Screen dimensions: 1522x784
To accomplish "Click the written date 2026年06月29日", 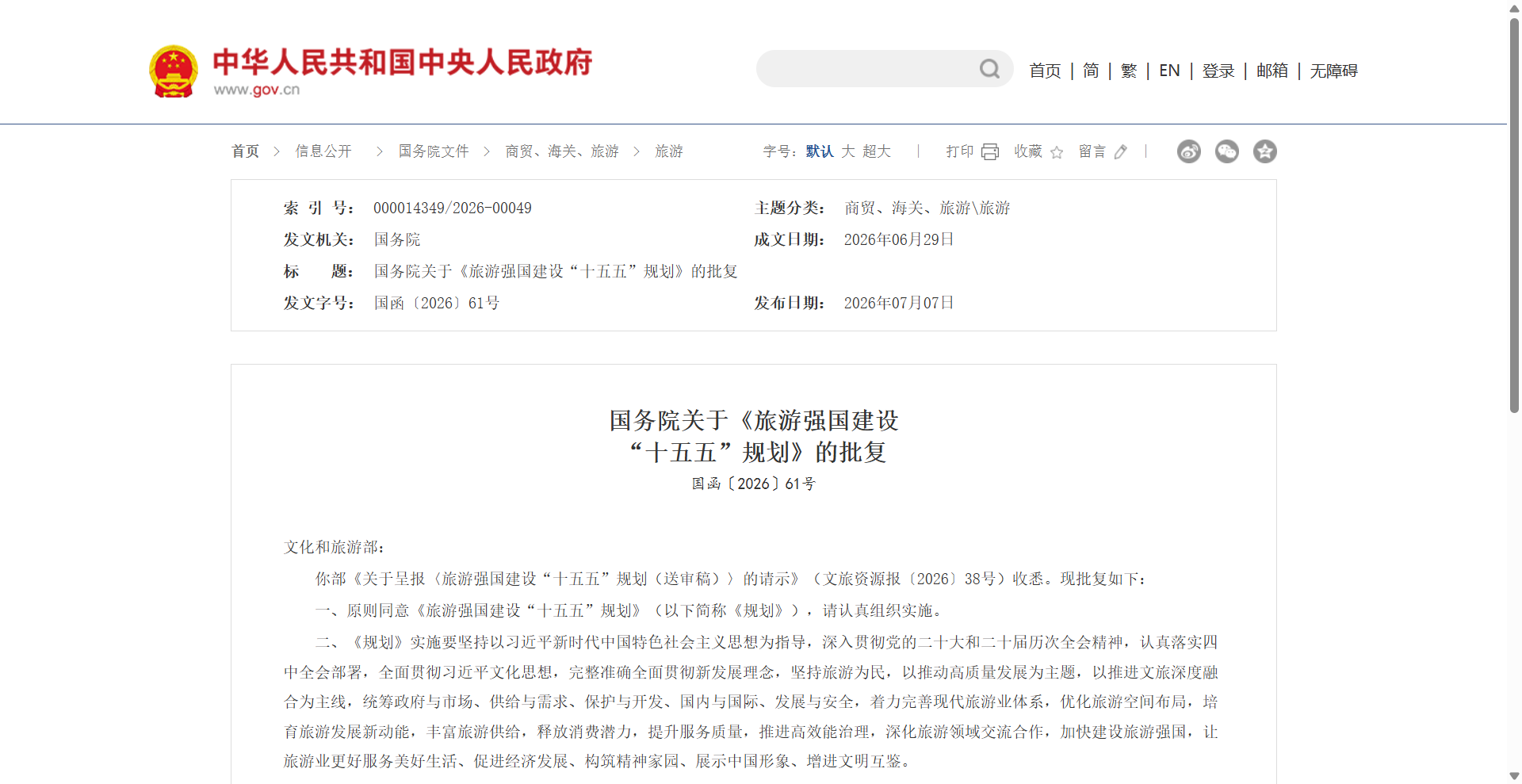I will tap(899, 239).
